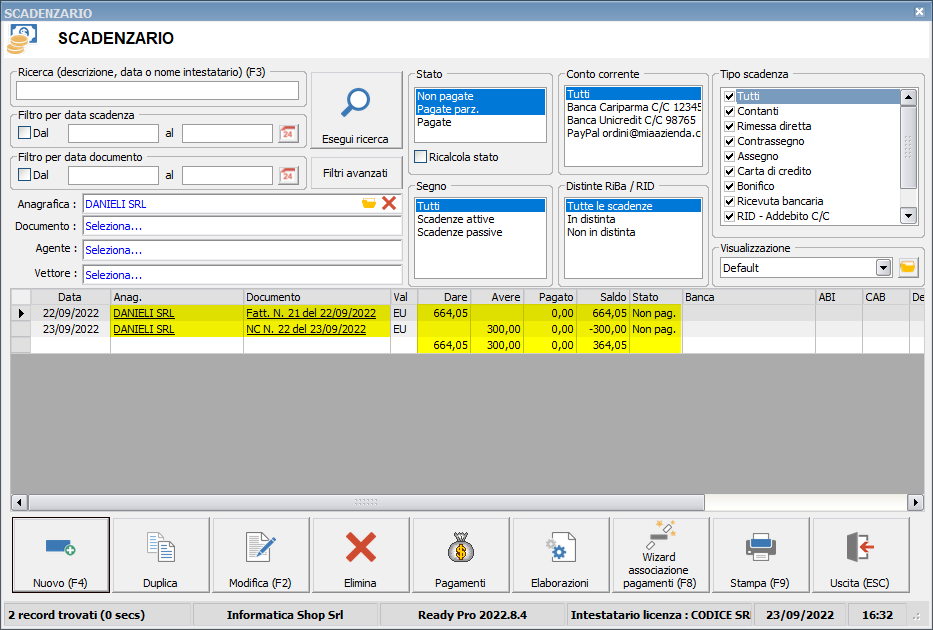Open Pagamenti money bag button

[x=460, y=554]
